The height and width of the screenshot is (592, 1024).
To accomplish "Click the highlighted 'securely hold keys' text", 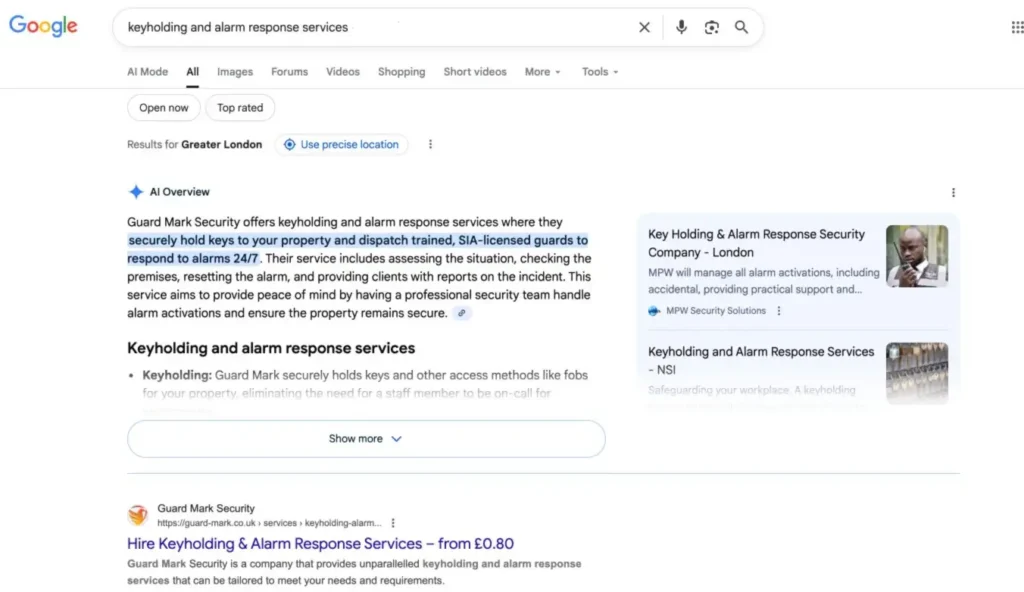I will [x=357, y=249].
